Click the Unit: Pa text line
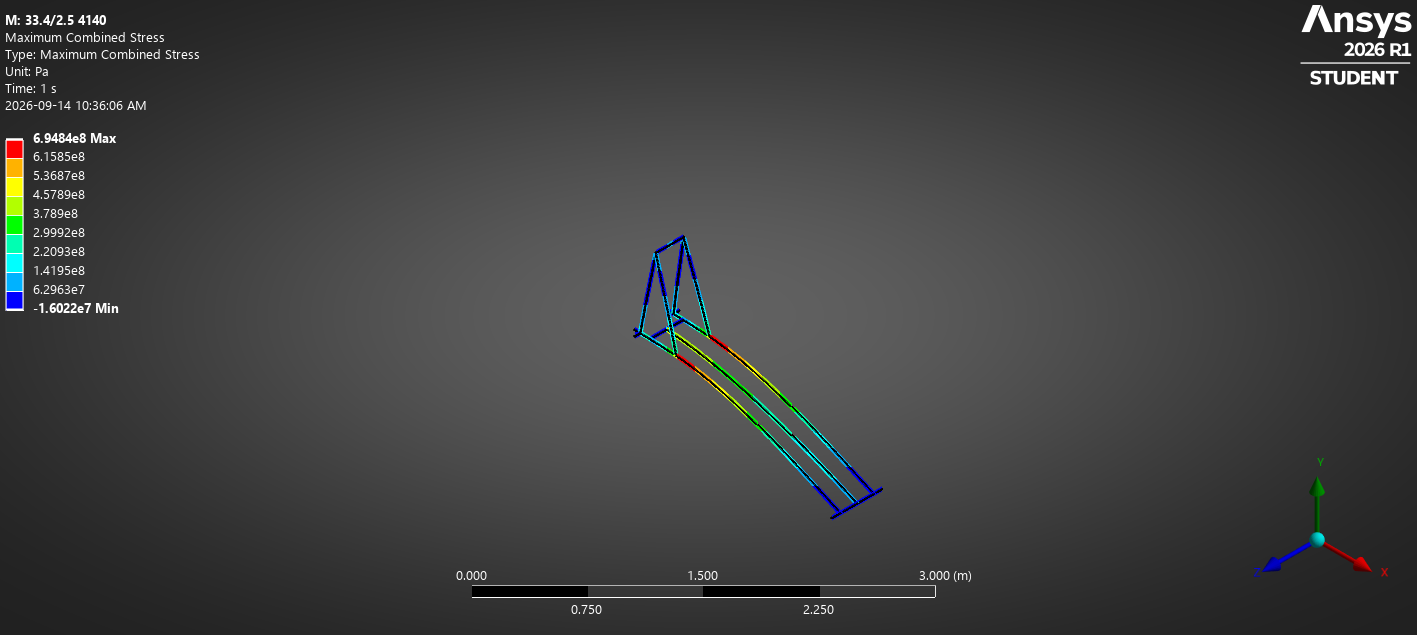The height and width of the screenshot is (635, 1417). 27,71
